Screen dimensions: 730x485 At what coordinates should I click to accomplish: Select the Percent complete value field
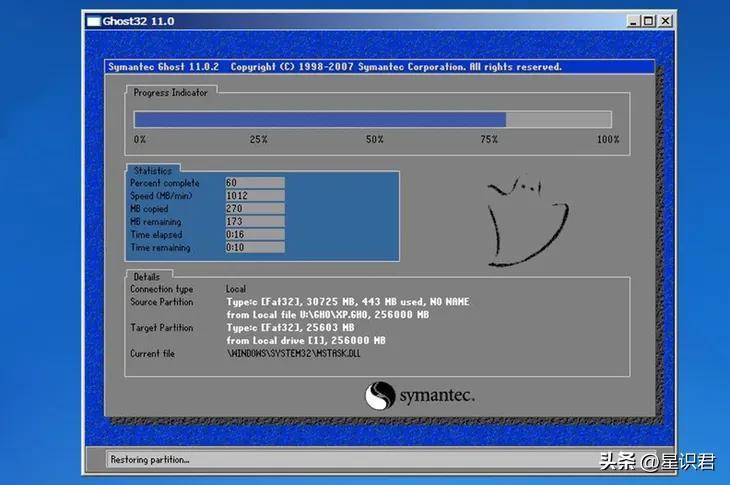[255, 182]
